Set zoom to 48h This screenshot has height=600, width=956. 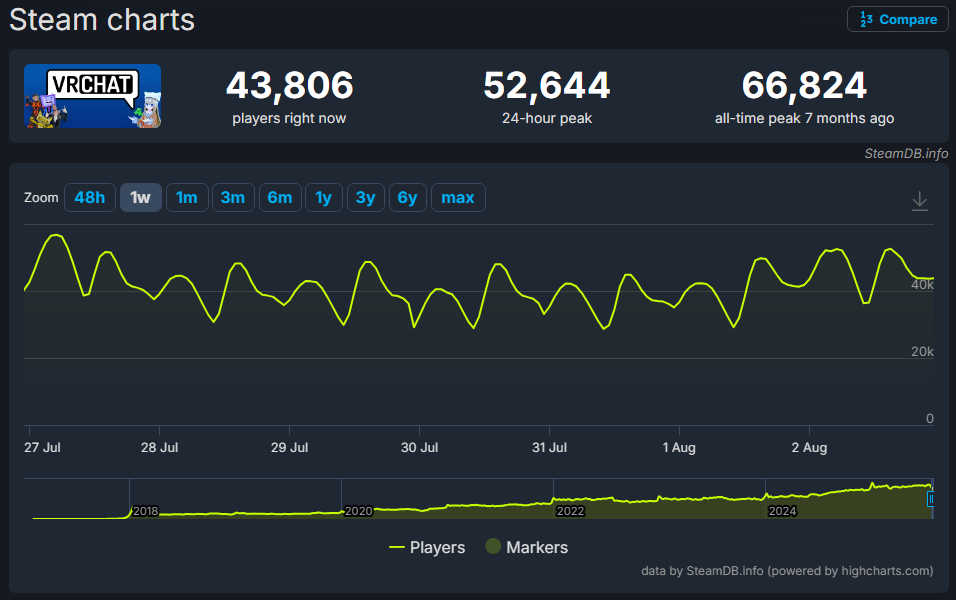coord(89,197)
